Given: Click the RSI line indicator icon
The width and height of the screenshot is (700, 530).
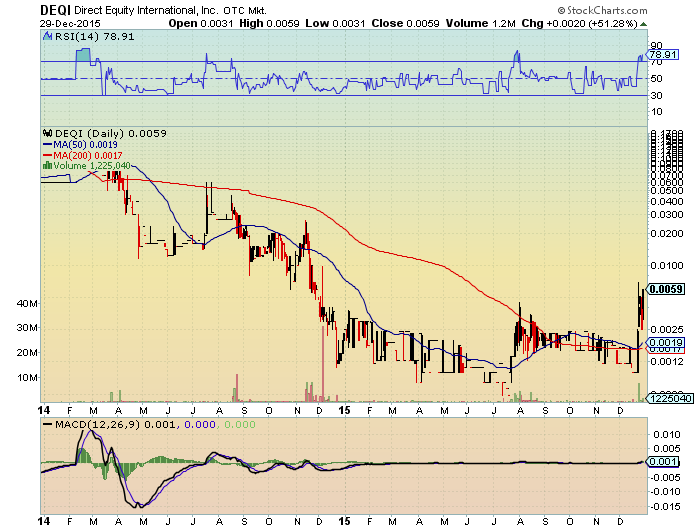Looking at the screenshot, I should [47, 37].
